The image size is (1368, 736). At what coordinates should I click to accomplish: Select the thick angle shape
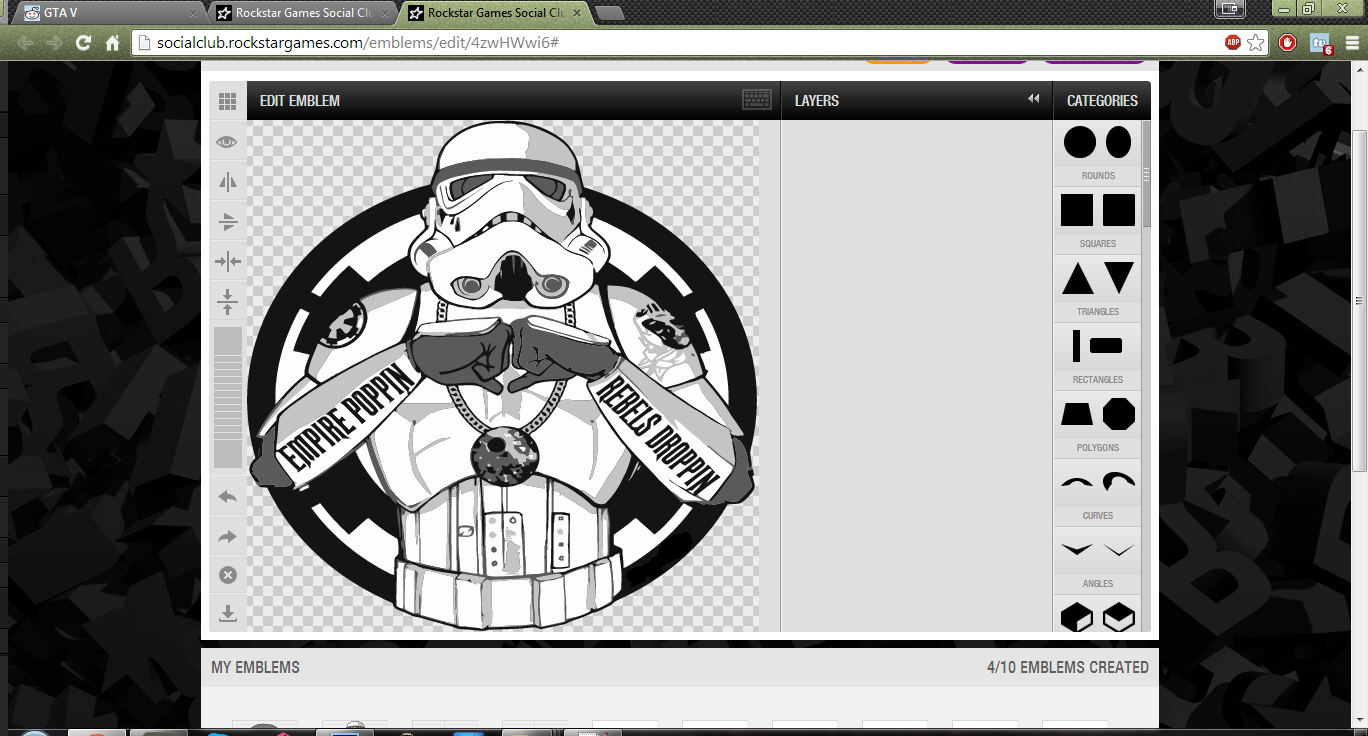click(1077, 549)
